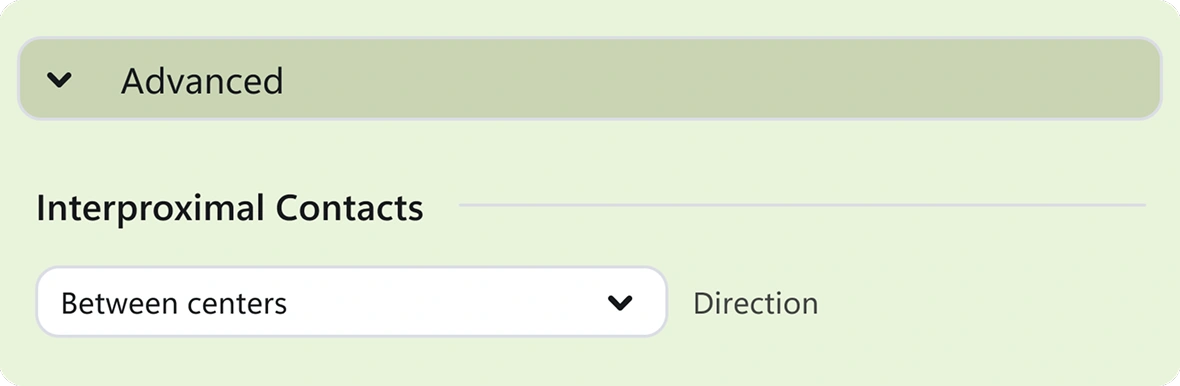The height and width of the screenshot is (386, 1180).
Task: Select the Direction label
Action: 756,303
